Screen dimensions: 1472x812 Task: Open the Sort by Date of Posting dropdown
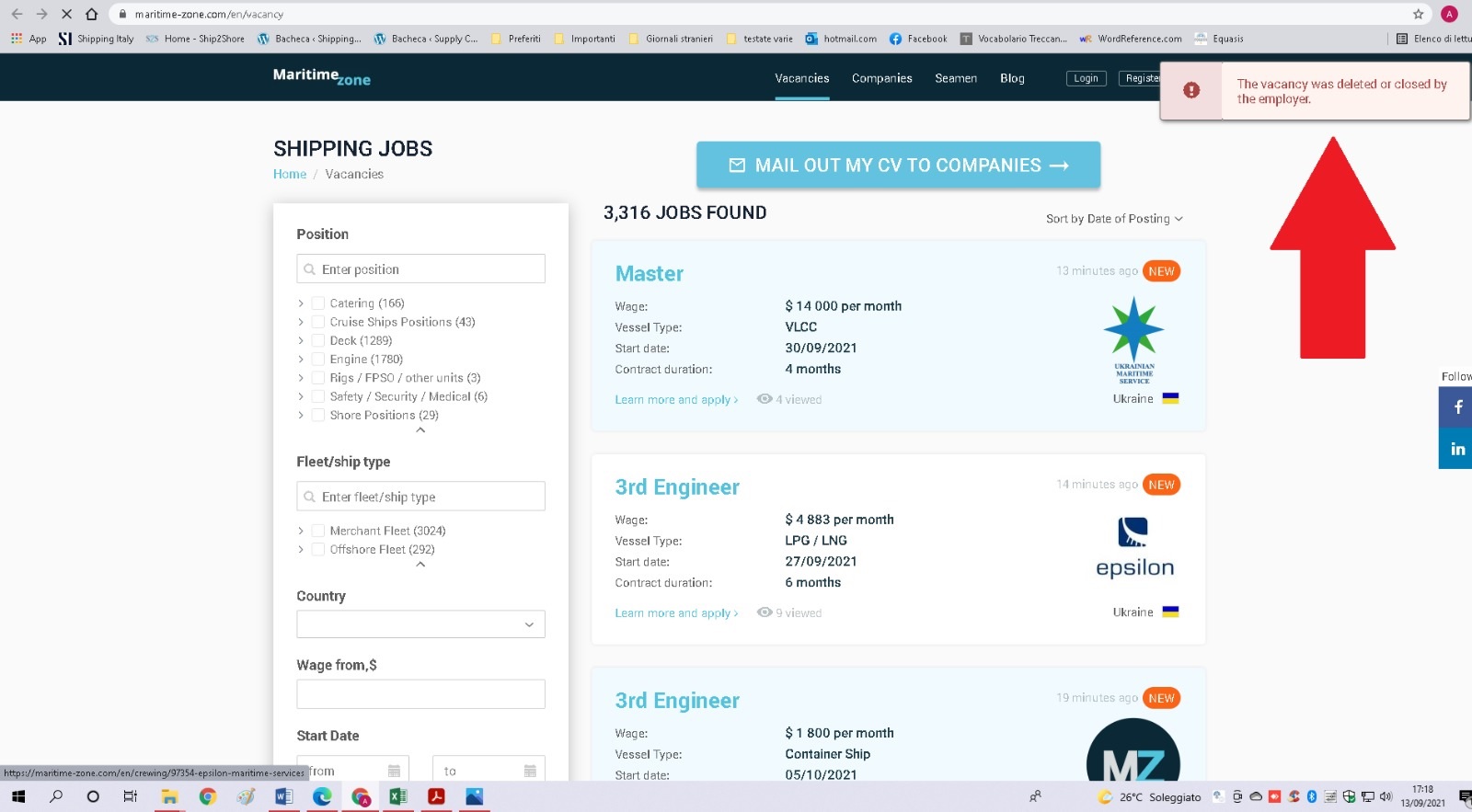point(1113,219)
